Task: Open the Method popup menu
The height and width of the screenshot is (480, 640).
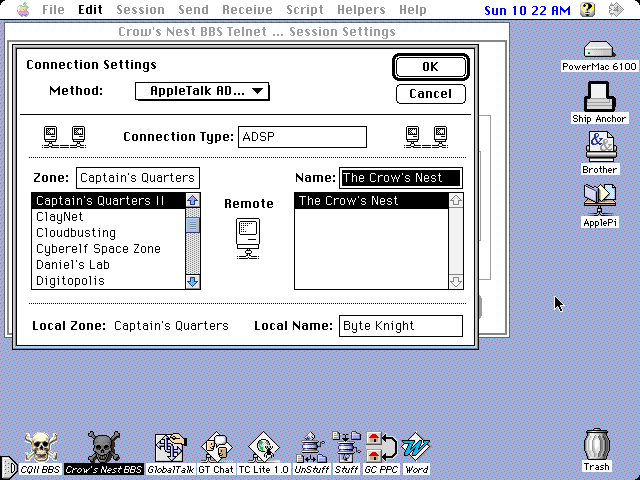Action: click(x=202, y=92)
